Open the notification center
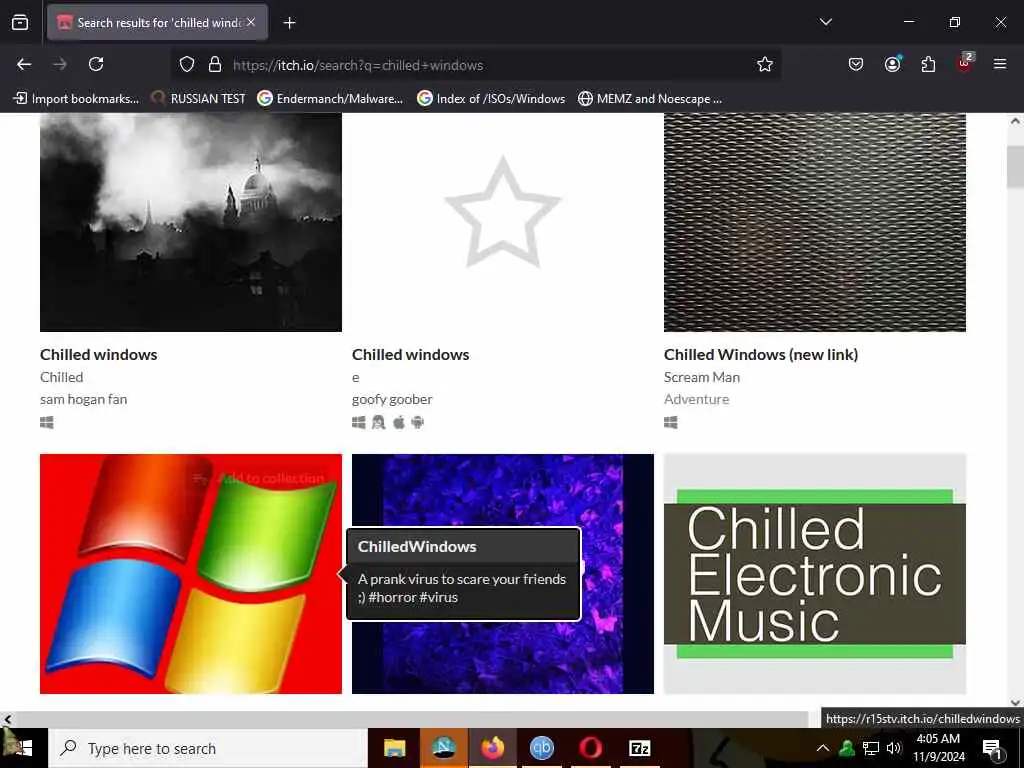 click(x=992, y=748)
